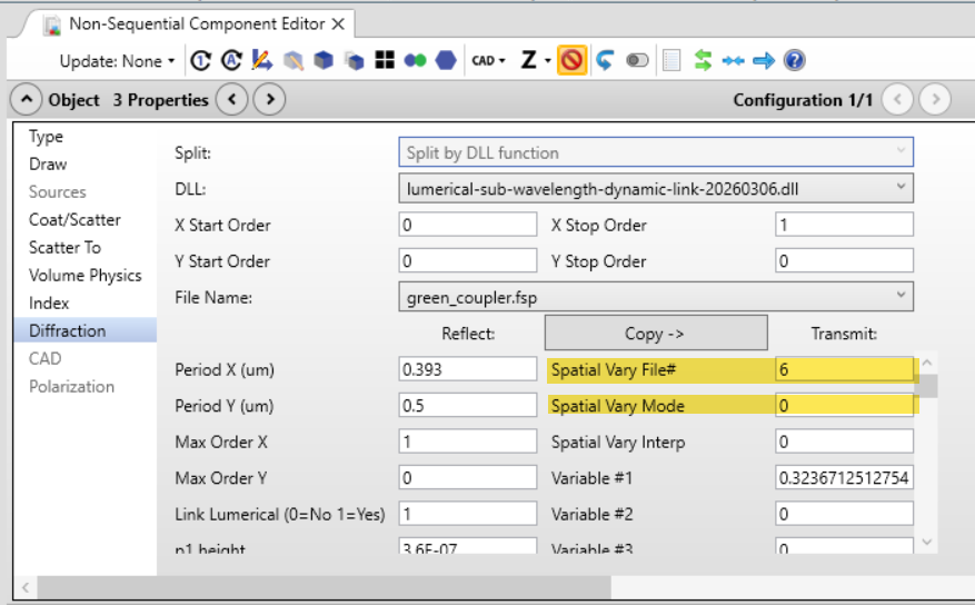Select Non-Sequential Component Editor tab
The image size is (975, 605).
point(196,24)
